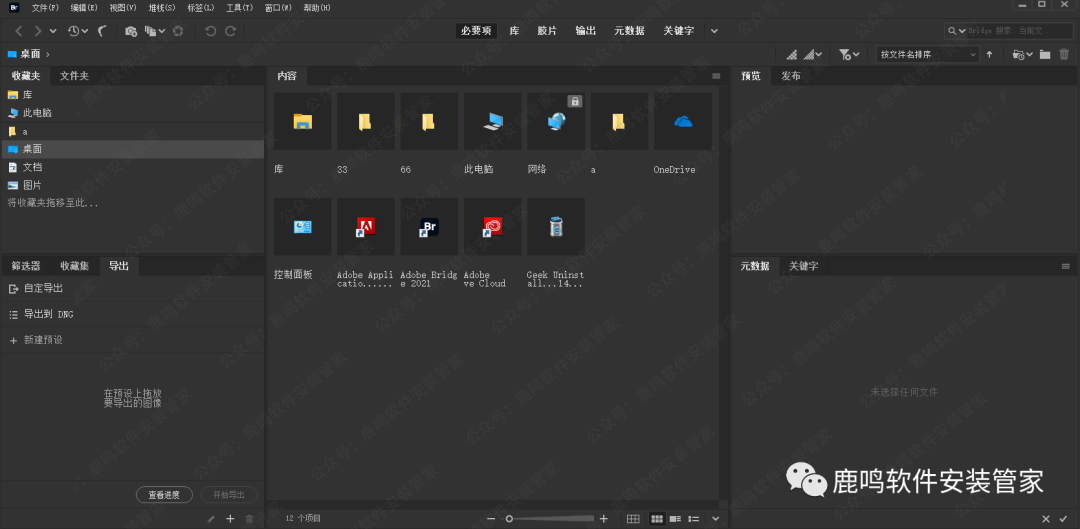Open the 帮助(H) menu
1080x529 pixels.
click(x=317, y=8)
